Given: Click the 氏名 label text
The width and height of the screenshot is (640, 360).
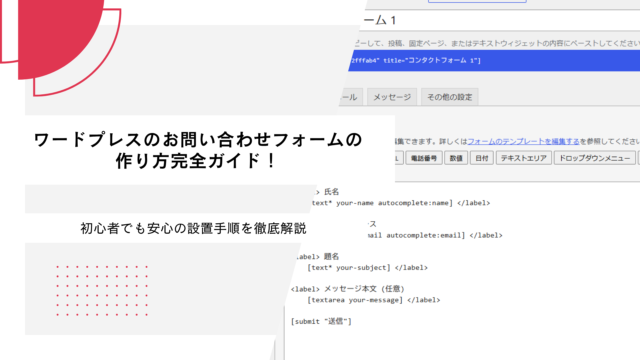Looking at the screenshot, I should [x=331, y=192].
